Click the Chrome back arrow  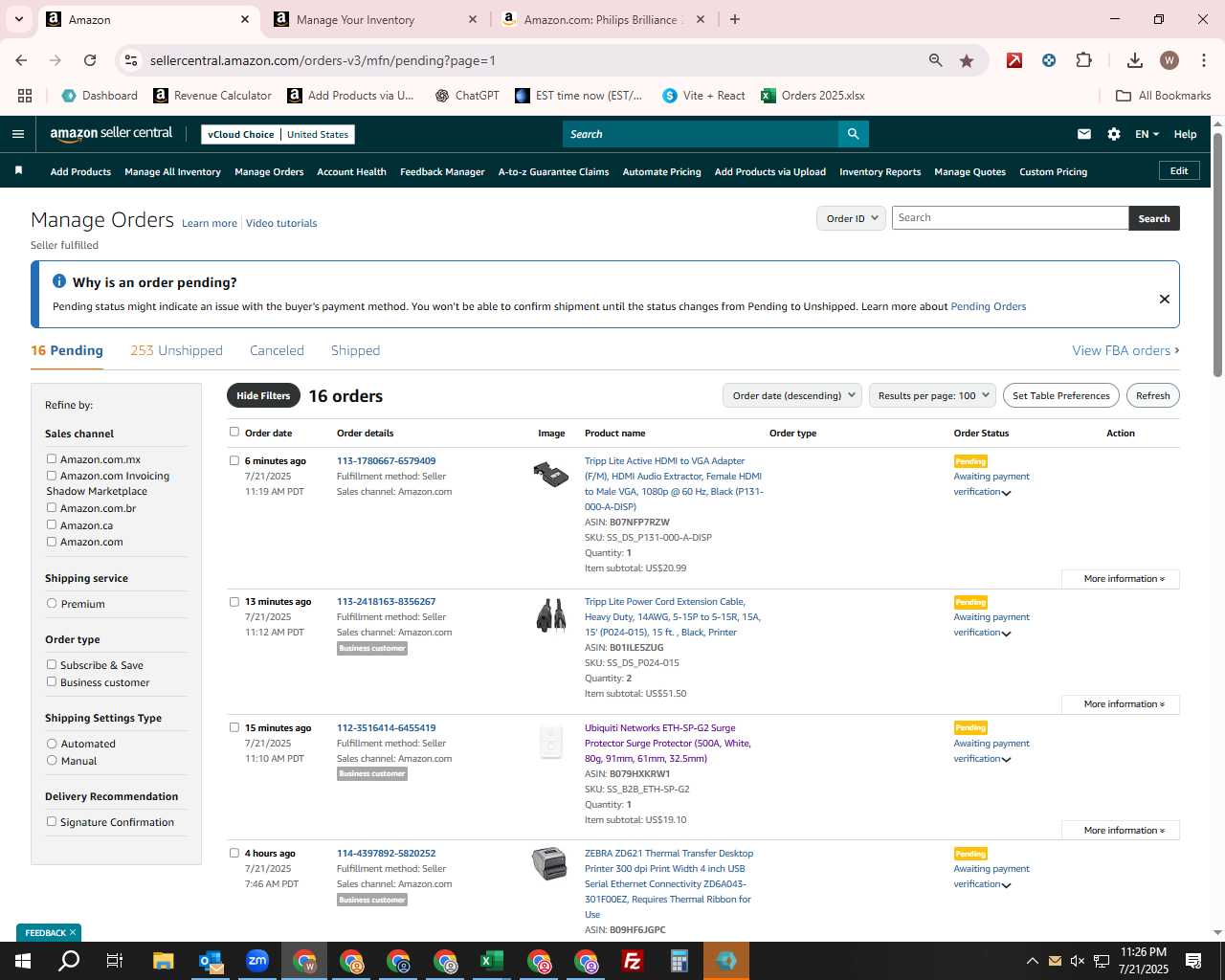21,60
